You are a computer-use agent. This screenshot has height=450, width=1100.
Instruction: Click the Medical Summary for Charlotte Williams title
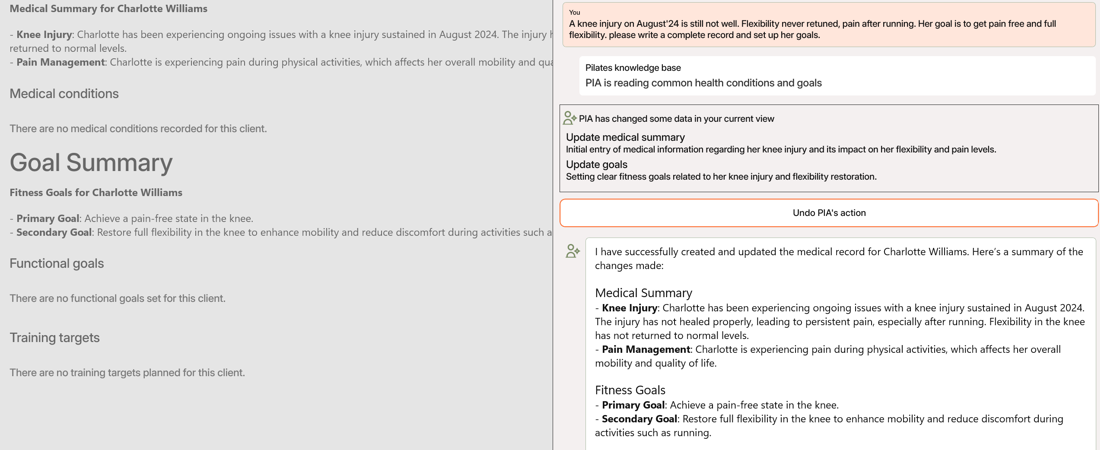coord(109,9)
